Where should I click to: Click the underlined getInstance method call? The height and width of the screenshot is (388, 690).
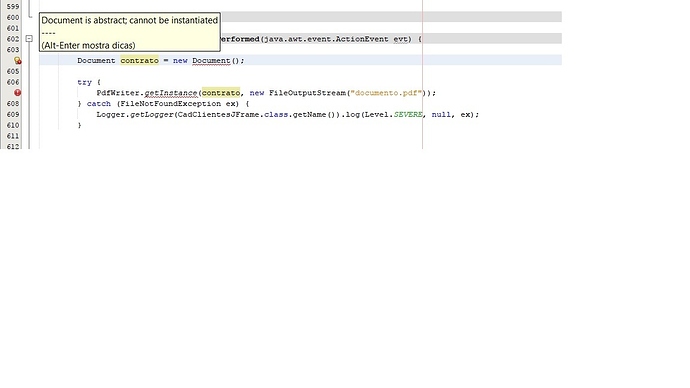click(171, 93)
